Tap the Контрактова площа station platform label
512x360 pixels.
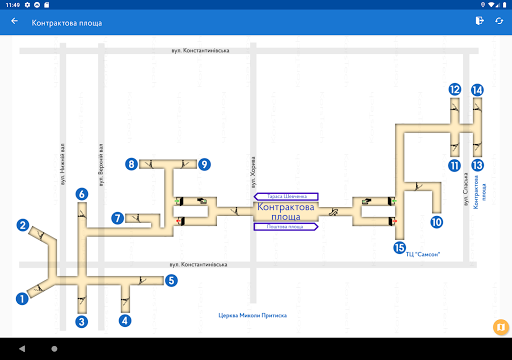tap(286, 212)
